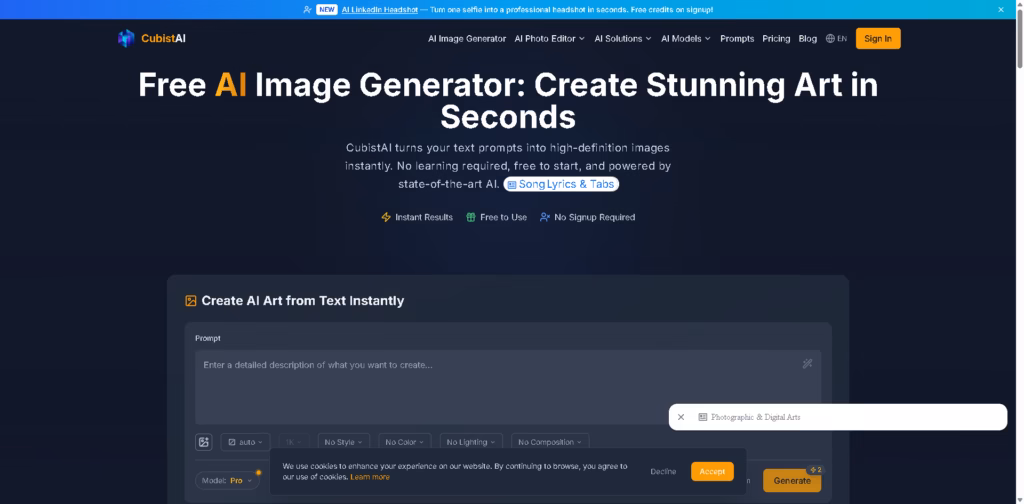Click the lightning Instant Results icon

tap(386, 217)
